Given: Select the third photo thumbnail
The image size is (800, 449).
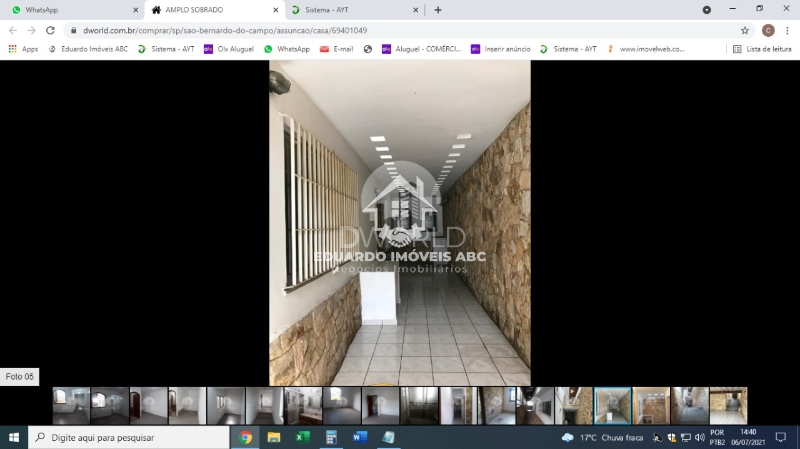Looking at the screenshot, I should coord(148,406).
